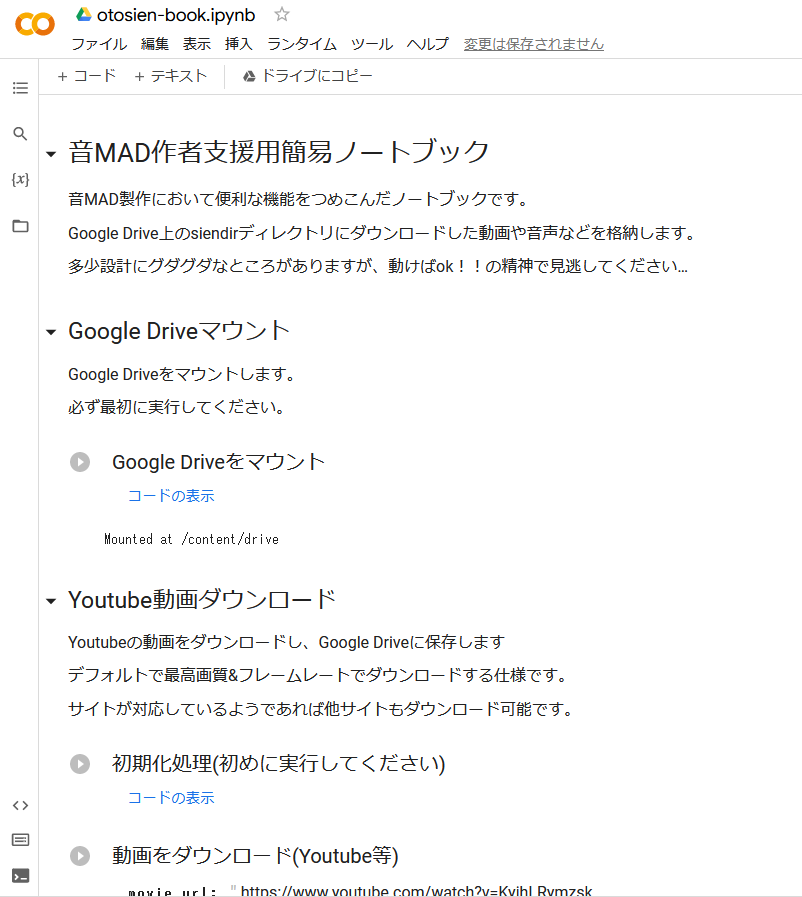
Task: Open the variables {x} panel icon
Action: click(x=20, y=180)
